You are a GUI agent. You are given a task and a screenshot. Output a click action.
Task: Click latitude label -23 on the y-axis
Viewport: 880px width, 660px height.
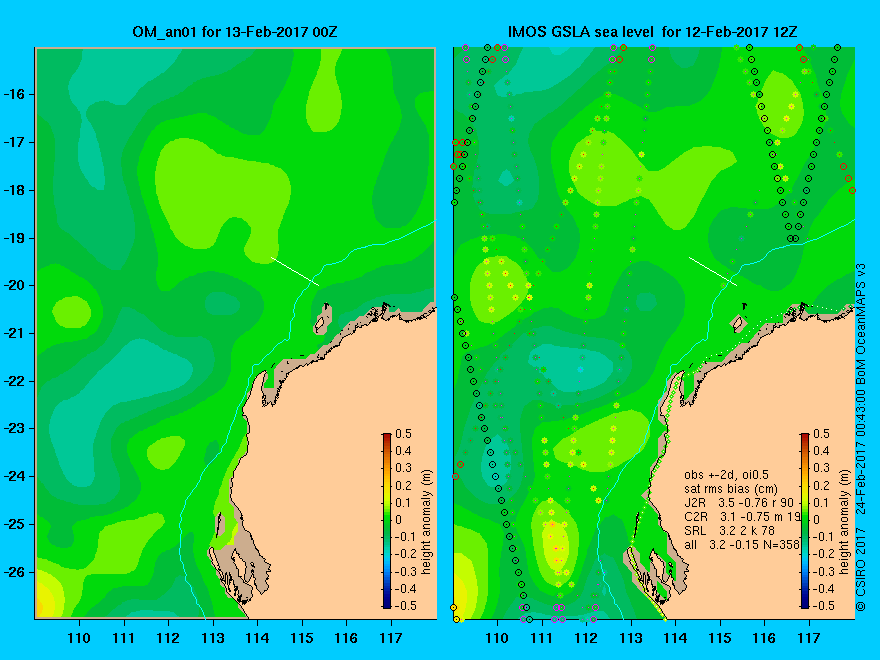coord(15,429)
